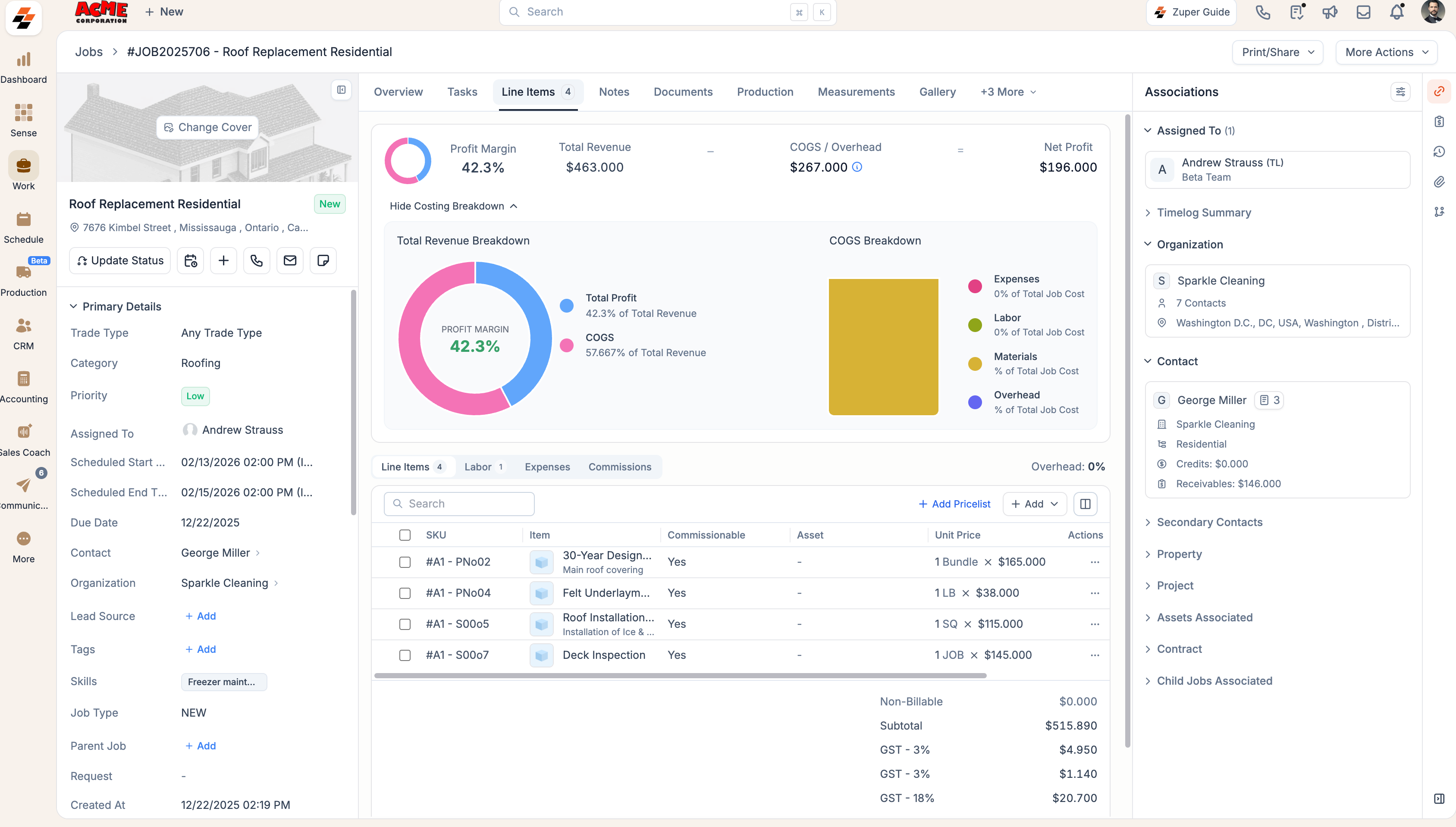Open the Print/Share dropdown
Screen dimensions: 1456x827
click(1277, 52)
